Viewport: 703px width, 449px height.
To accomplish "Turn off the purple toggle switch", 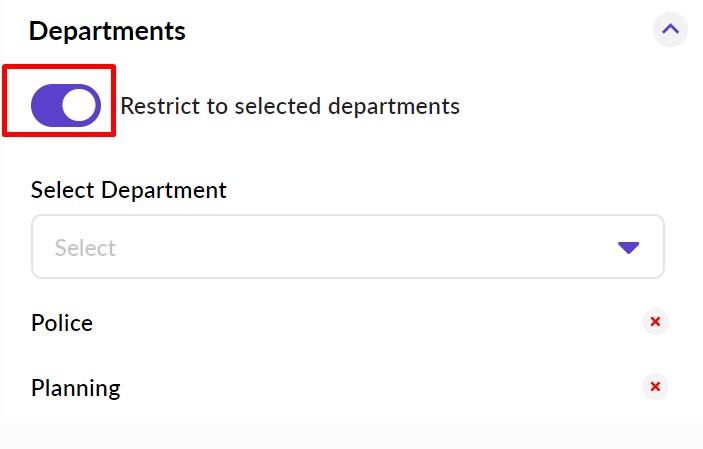I will (66, 105).
